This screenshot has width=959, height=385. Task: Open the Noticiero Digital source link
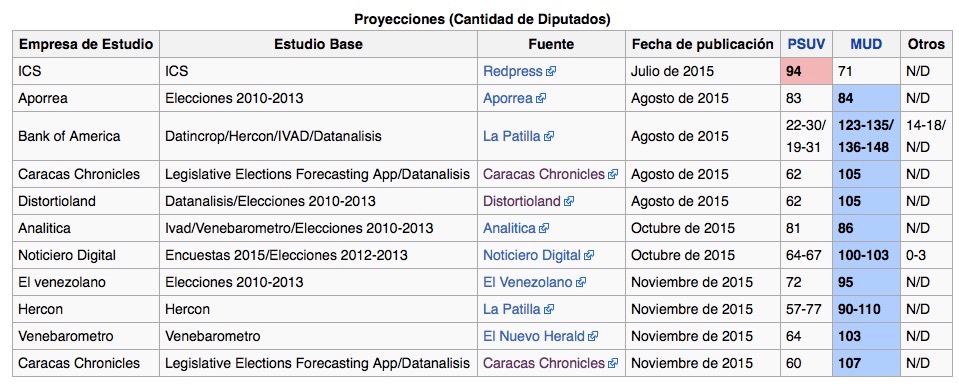[531, 255]
